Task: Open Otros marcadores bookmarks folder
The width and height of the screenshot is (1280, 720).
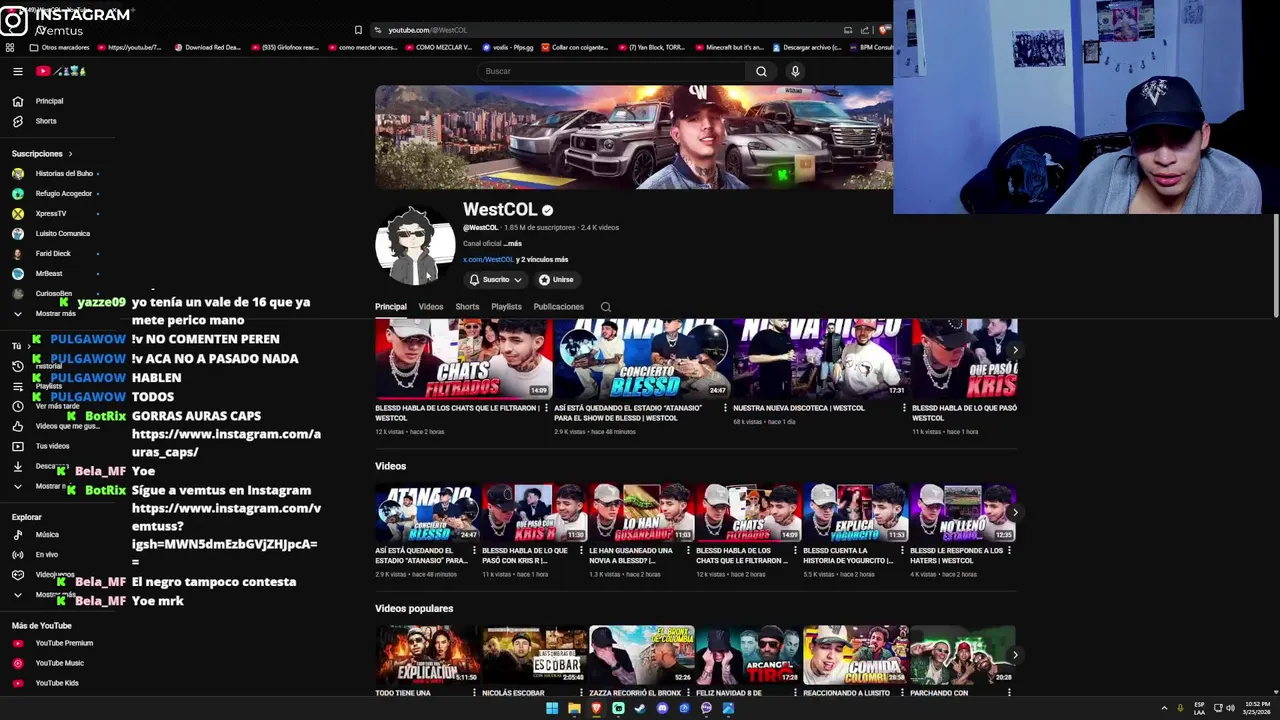Action: click(x=59, y=47)
